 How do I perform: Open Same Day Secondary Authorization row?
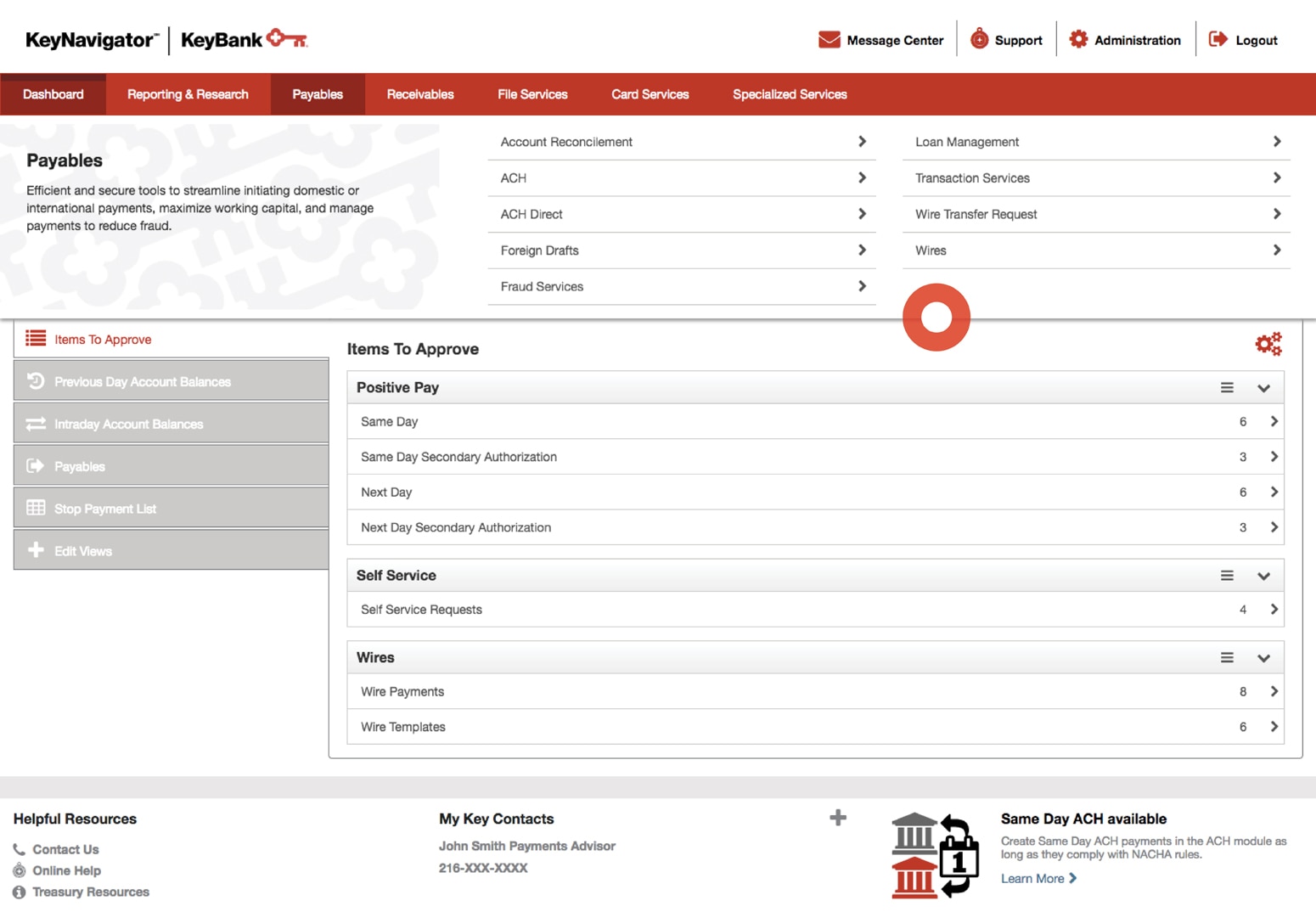click(815, 457)
